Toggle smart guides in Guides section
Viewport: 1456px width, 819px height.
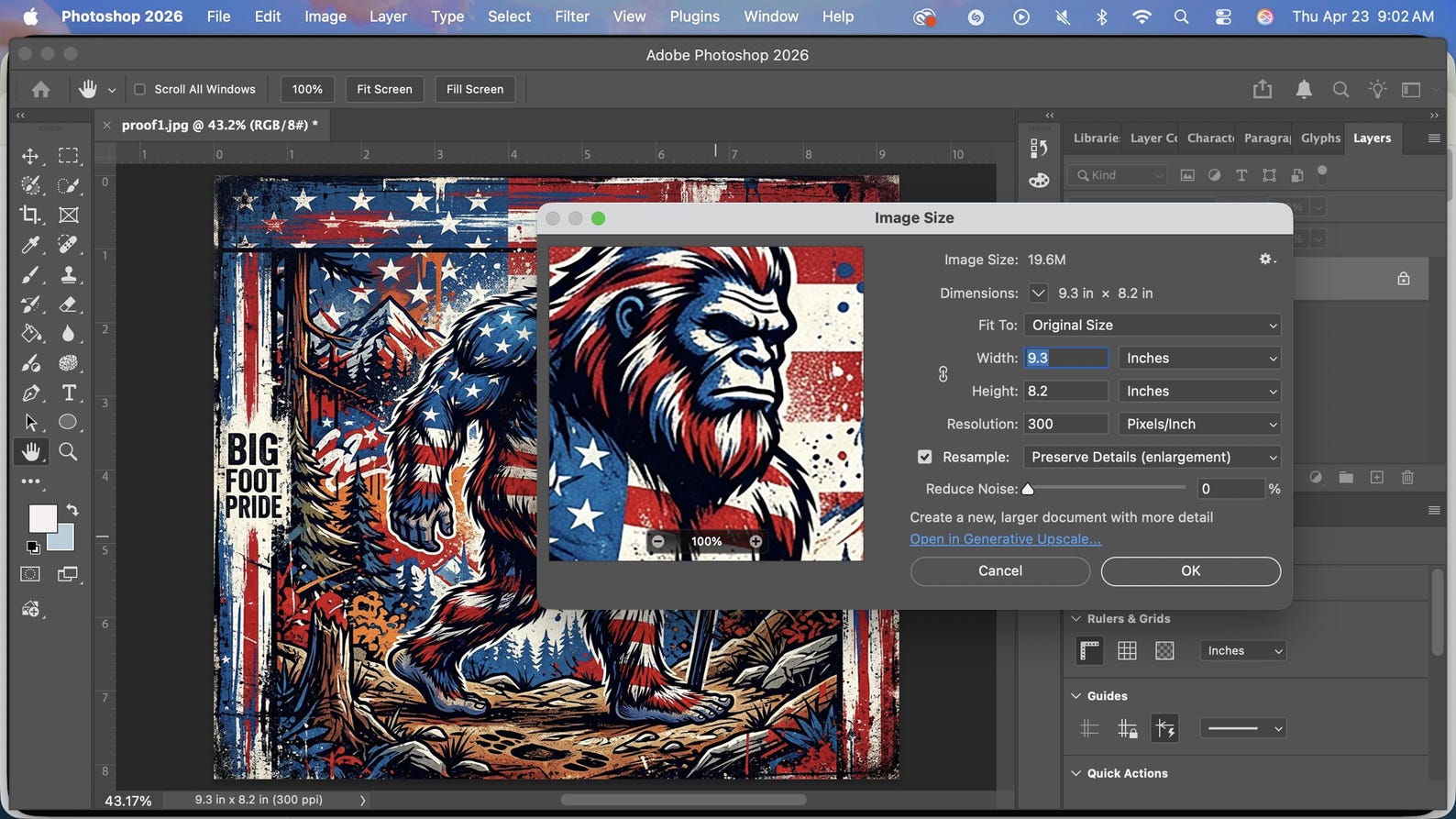click(1164, 728)
